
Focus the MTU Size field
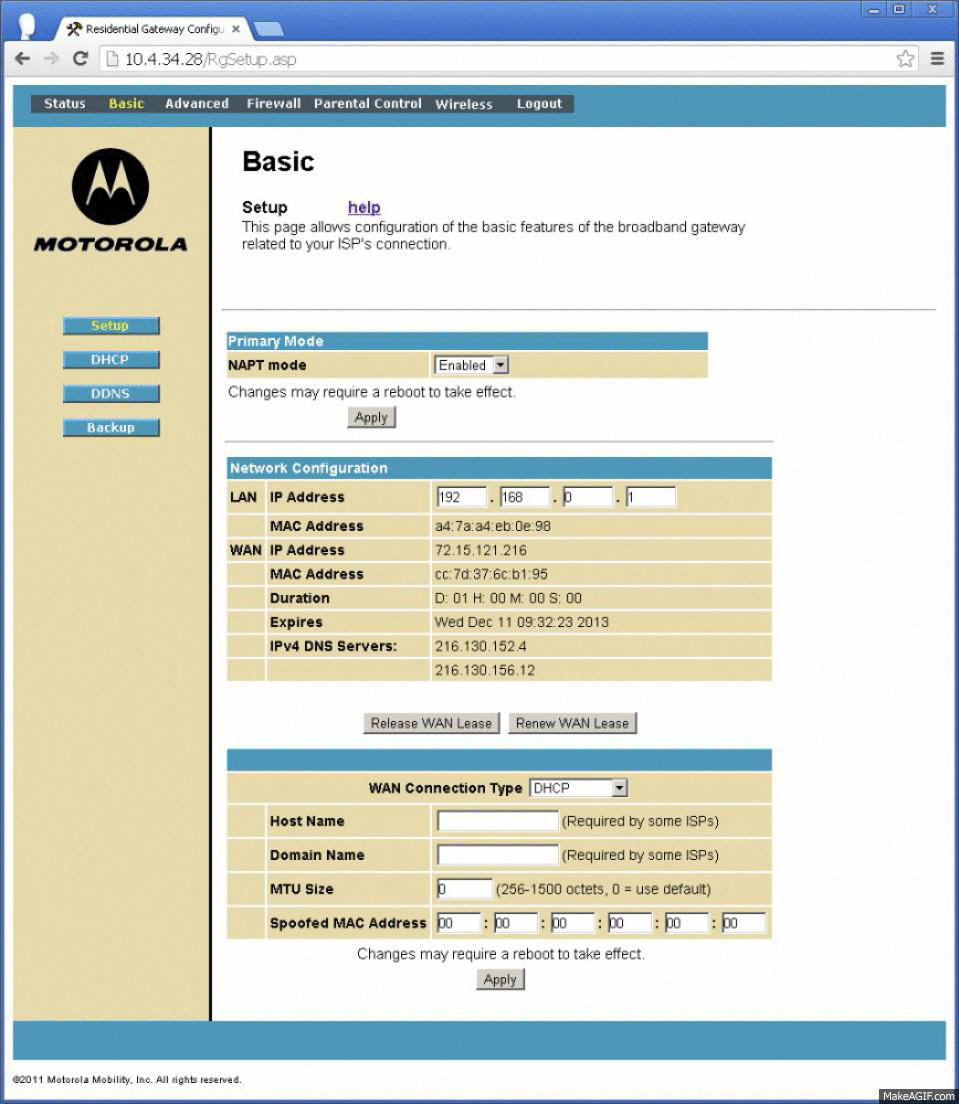tap(464, 889)
